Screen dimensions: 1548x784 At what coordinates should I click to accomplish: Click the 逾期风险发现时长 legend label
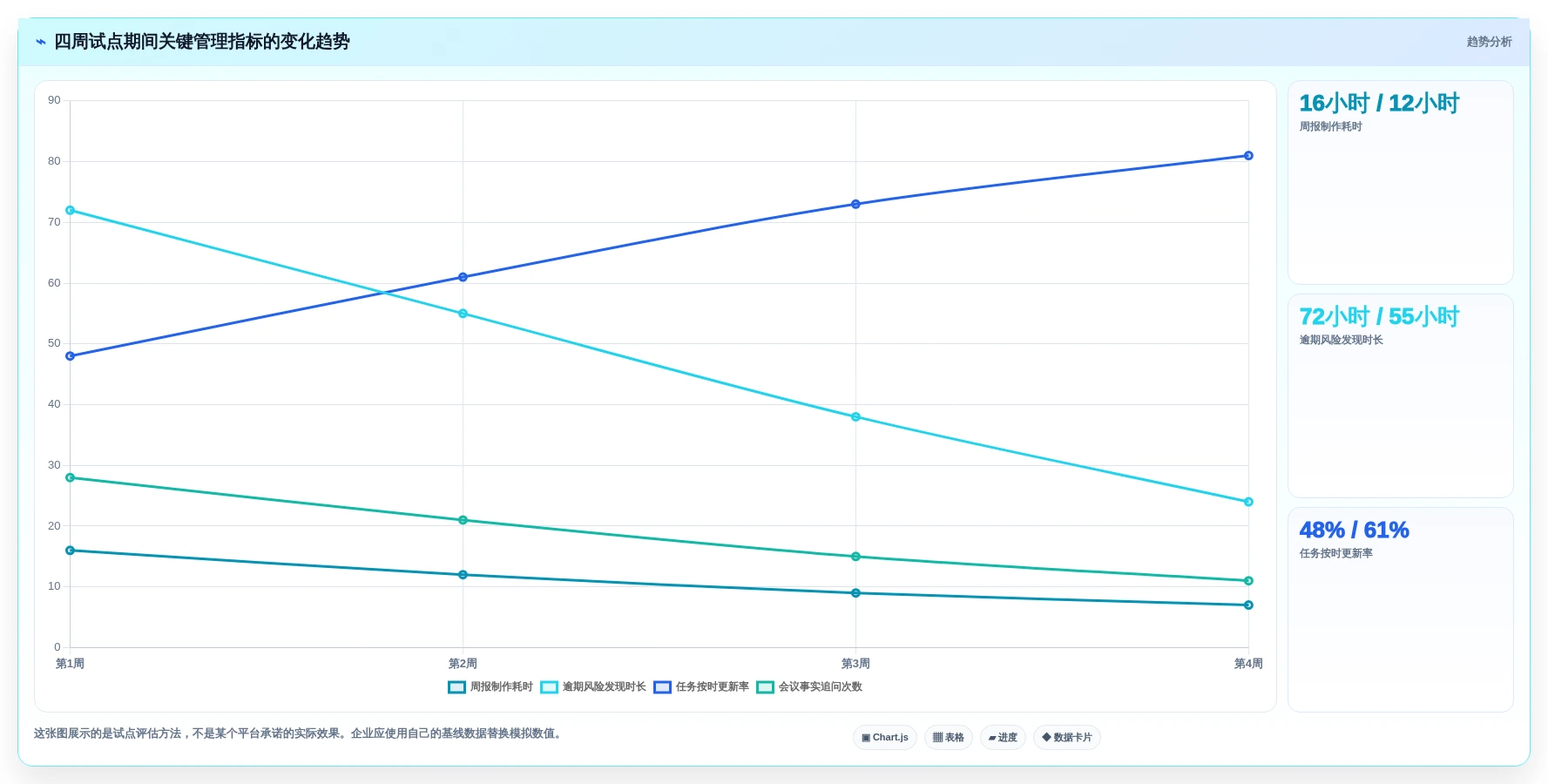605,687
